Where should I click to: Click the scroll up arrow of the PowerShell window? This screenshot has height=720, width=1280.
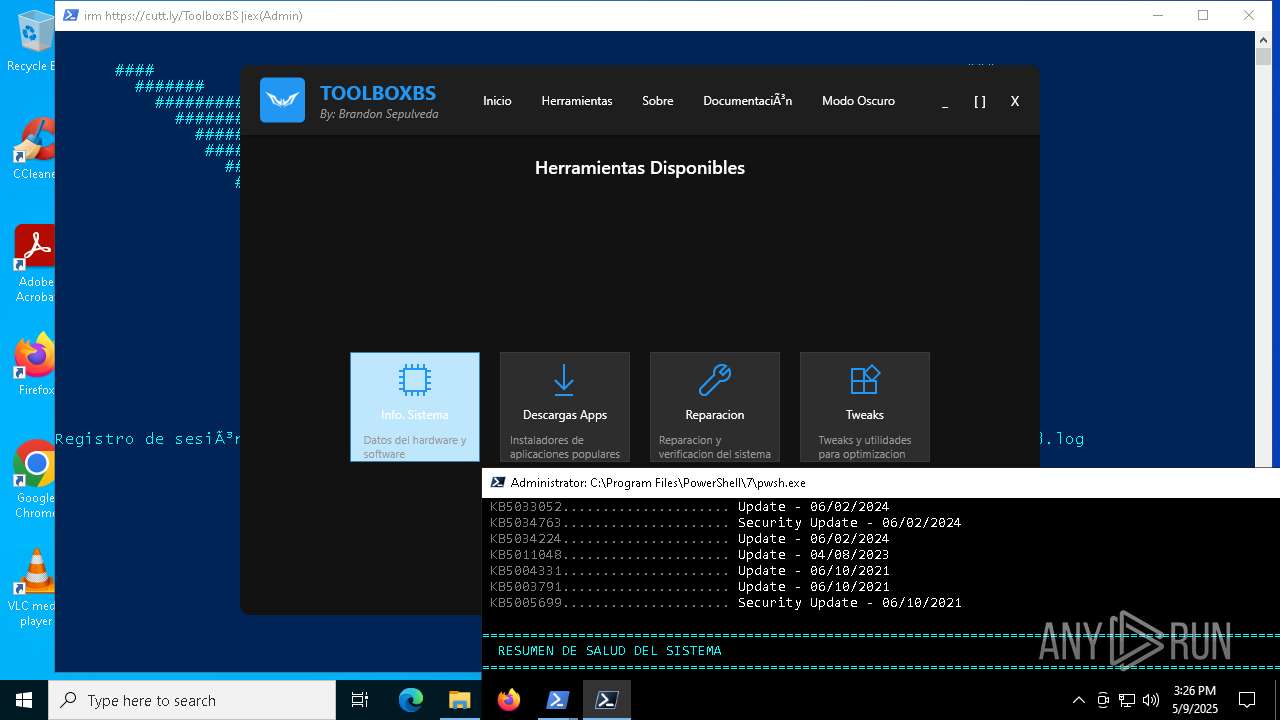1263,40
